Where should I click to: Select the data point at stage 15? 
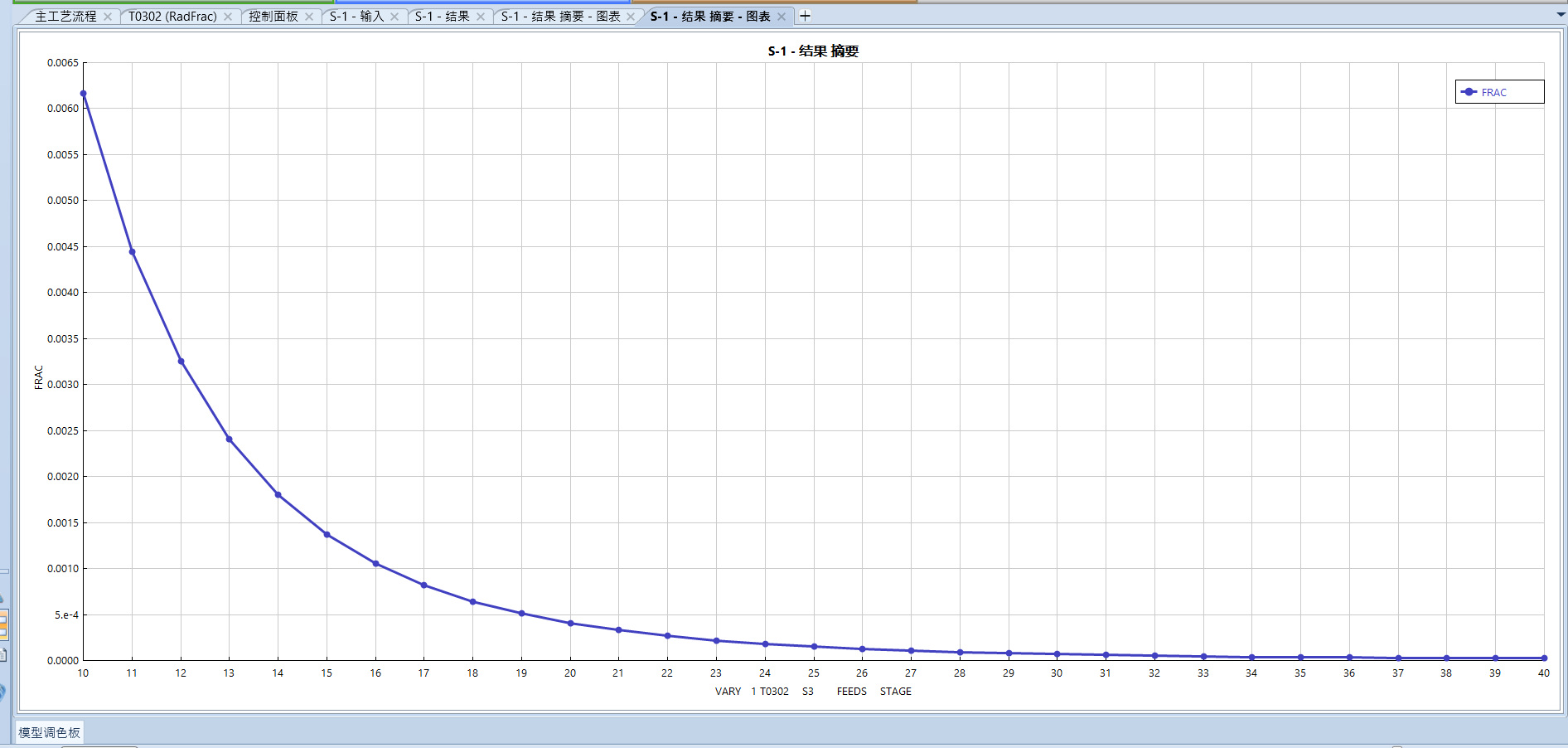(327, 535)
